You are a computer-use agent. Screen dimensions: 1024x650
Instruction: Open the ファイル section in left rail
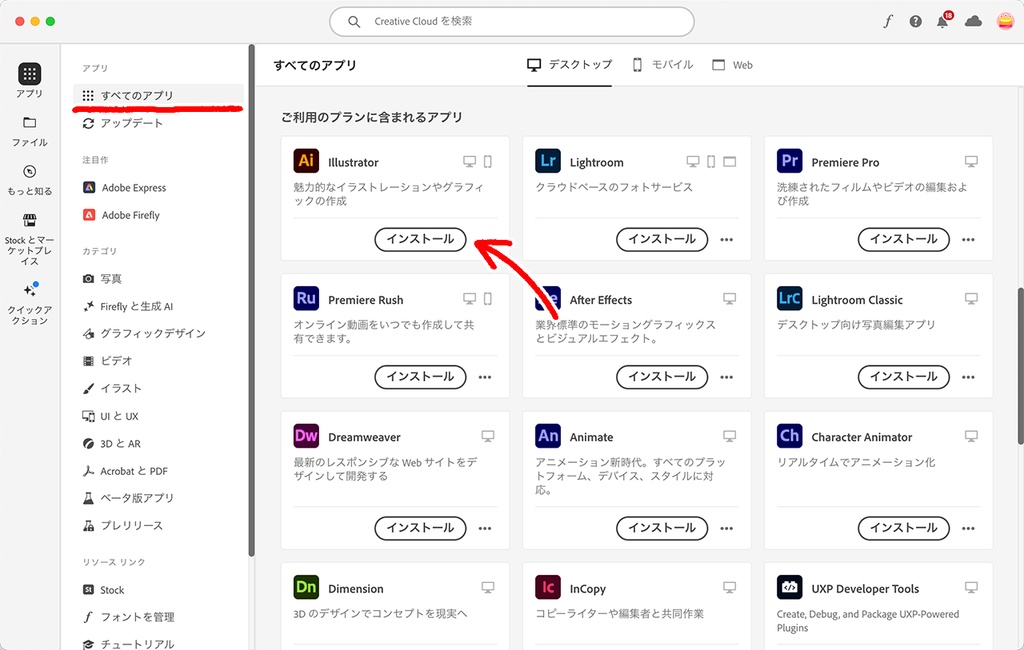click(29, 131)
